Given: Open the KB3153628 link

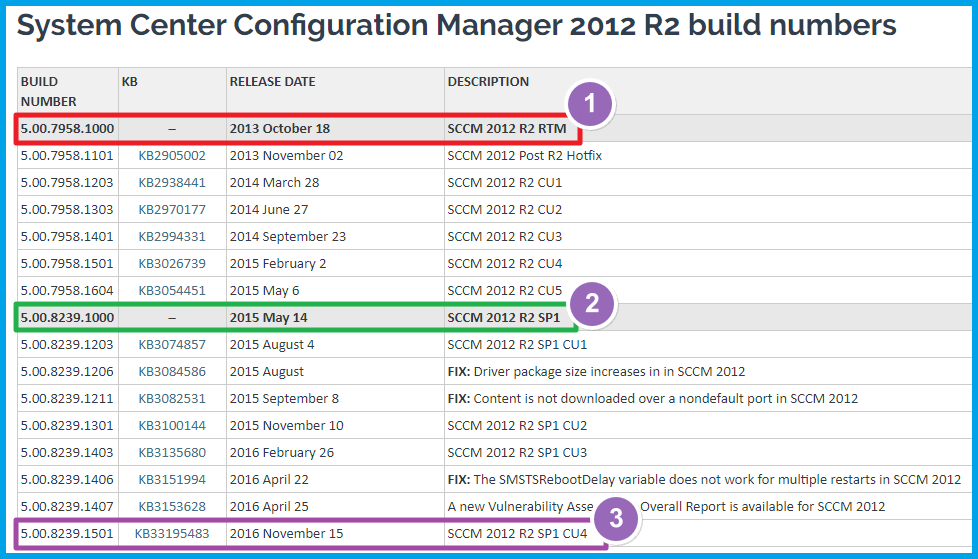Looking at the screenshot, I should [172, 507].
